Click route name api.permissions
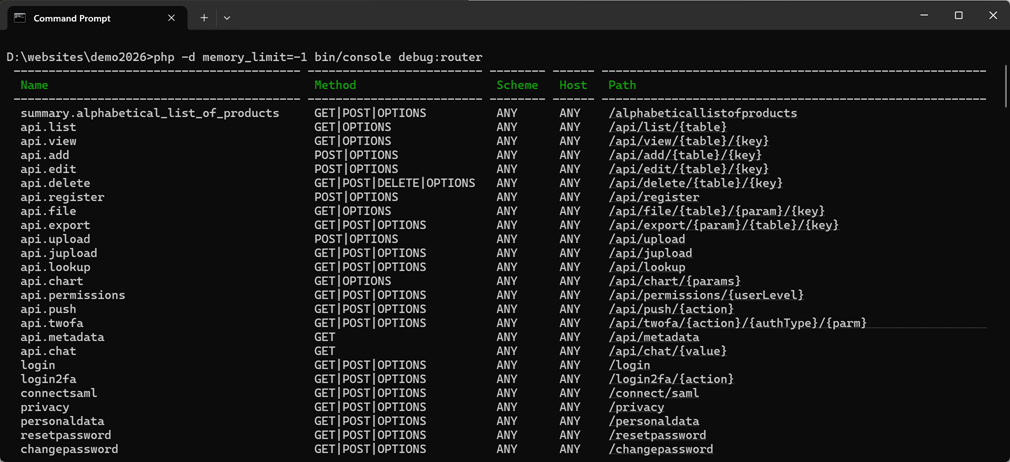 tap(73, 295)
